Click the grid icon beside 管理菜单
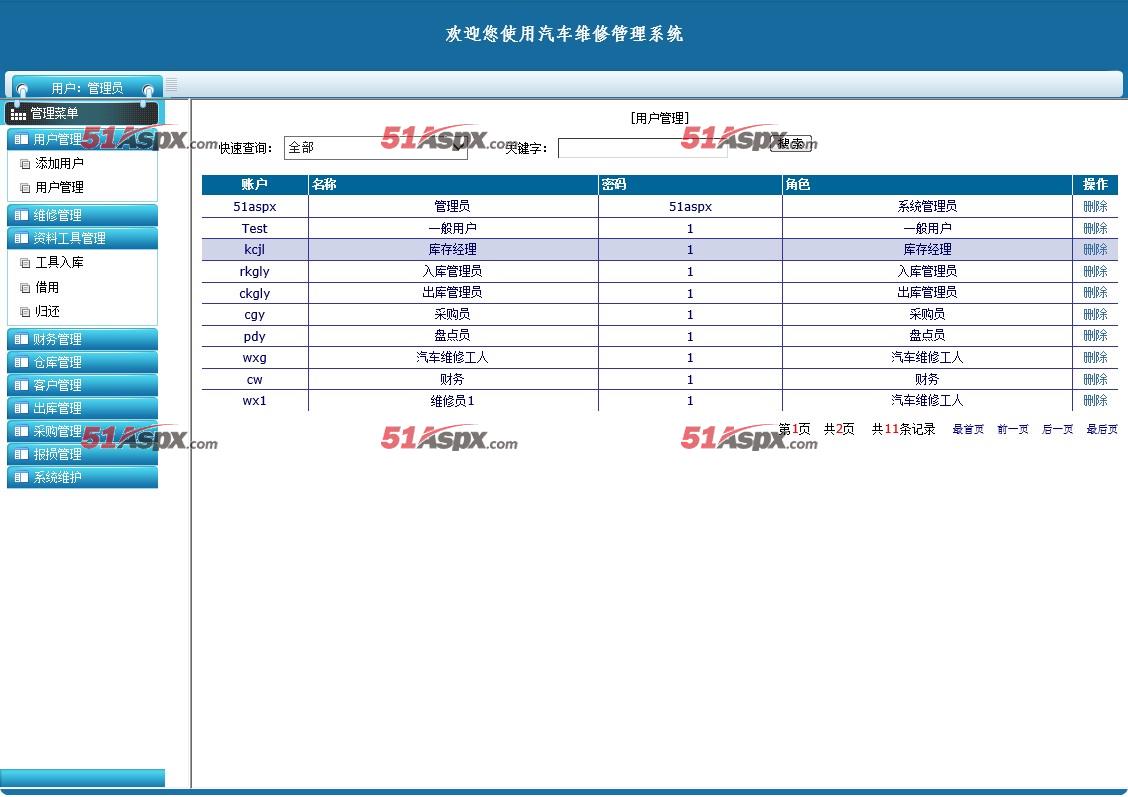The image size is (1128, 797). (x=18, y=114)
